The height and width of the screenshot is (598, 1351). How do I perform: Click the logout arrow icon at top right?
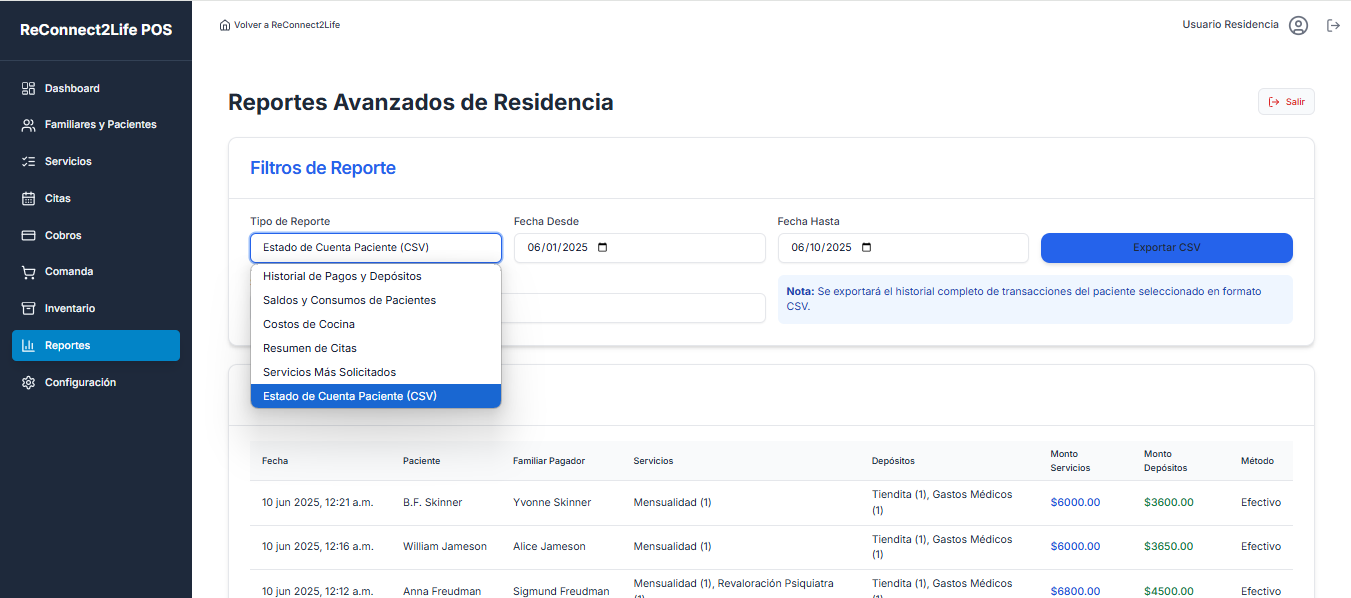(x=1333, y=25)
